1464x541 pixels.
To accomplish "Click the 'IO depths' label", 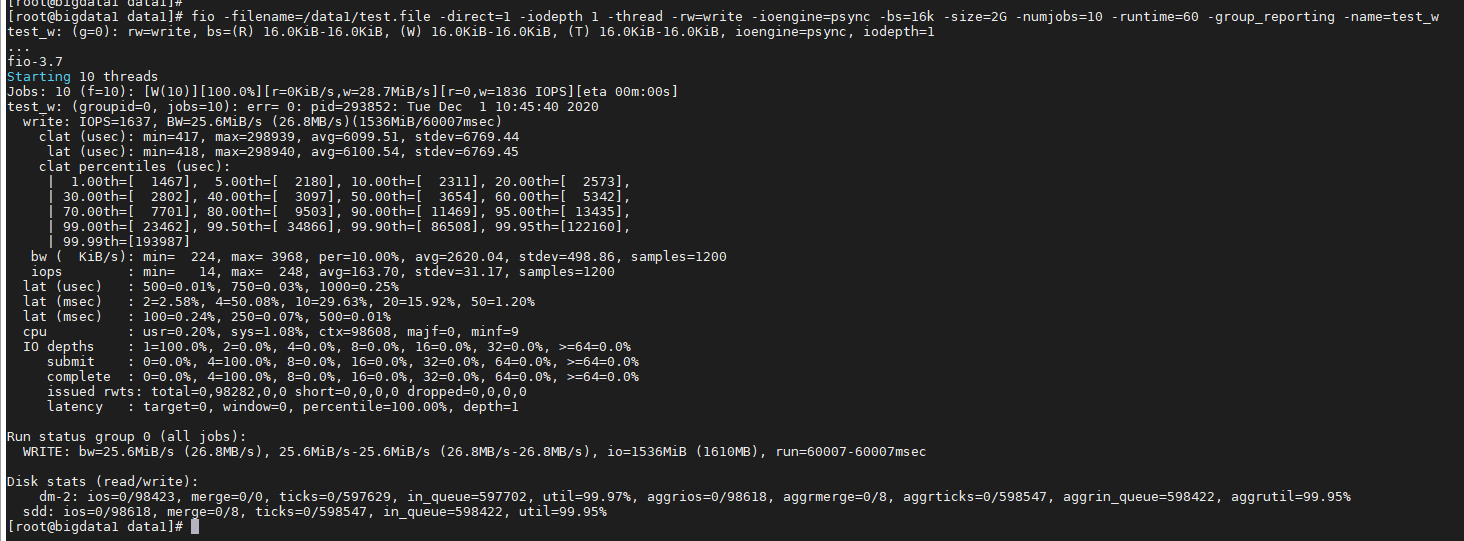I will pyautogui.click(x=58, y=347).
